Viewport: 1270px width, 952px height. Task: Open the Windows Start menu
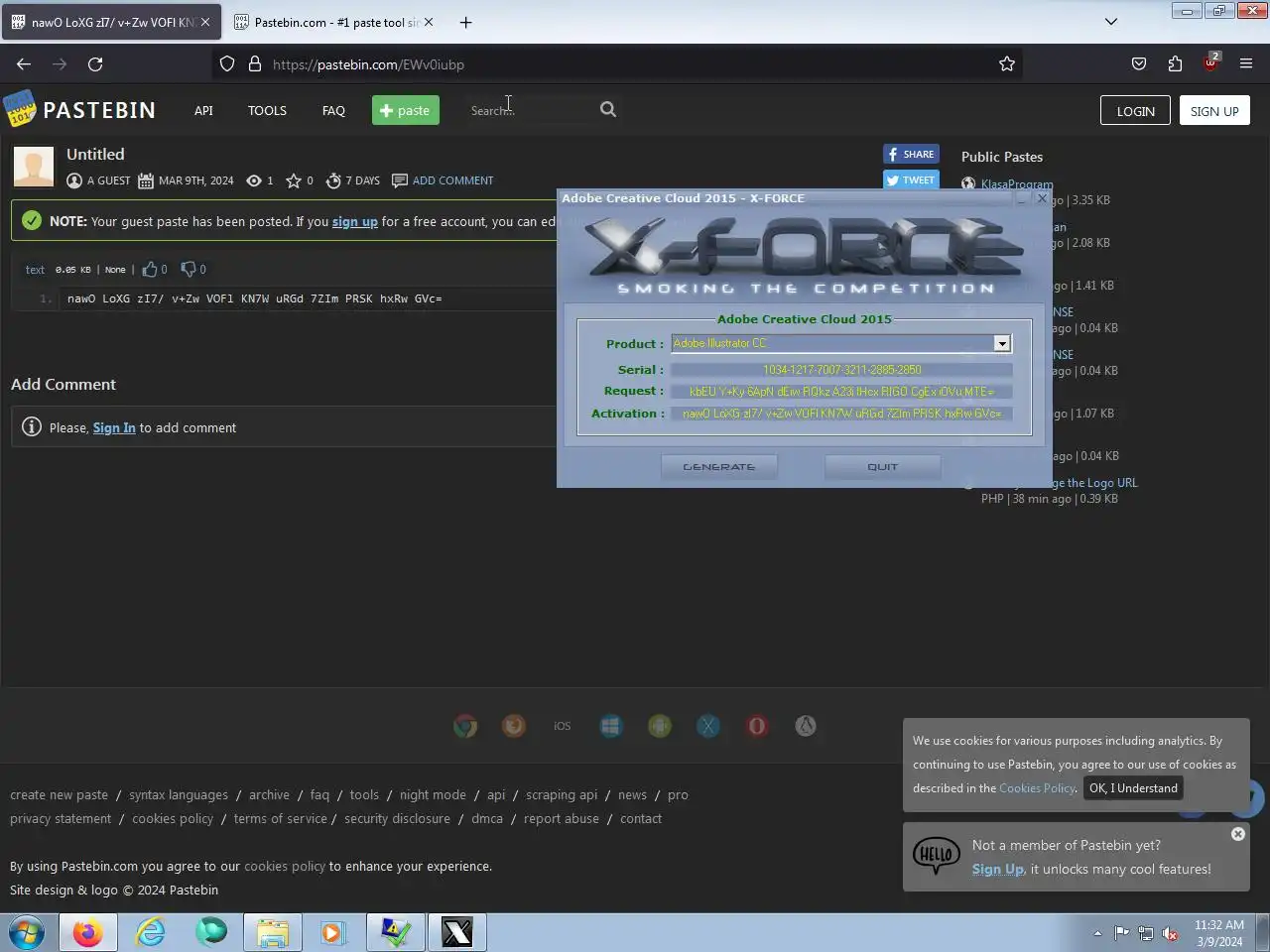pyautogui.click(x=27, y=933)
